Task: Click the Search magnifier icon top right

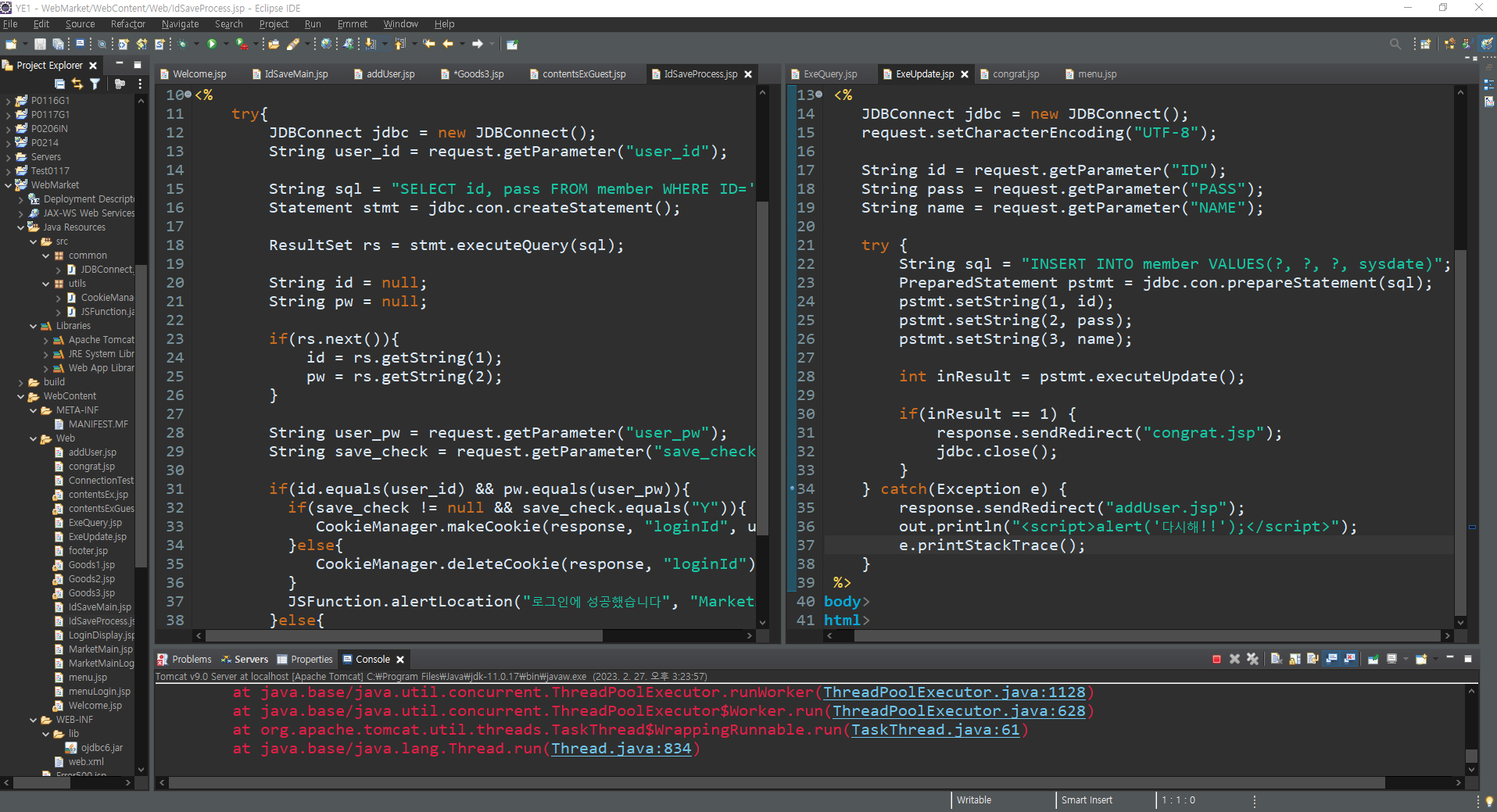Action: [x=1395, y=45]
